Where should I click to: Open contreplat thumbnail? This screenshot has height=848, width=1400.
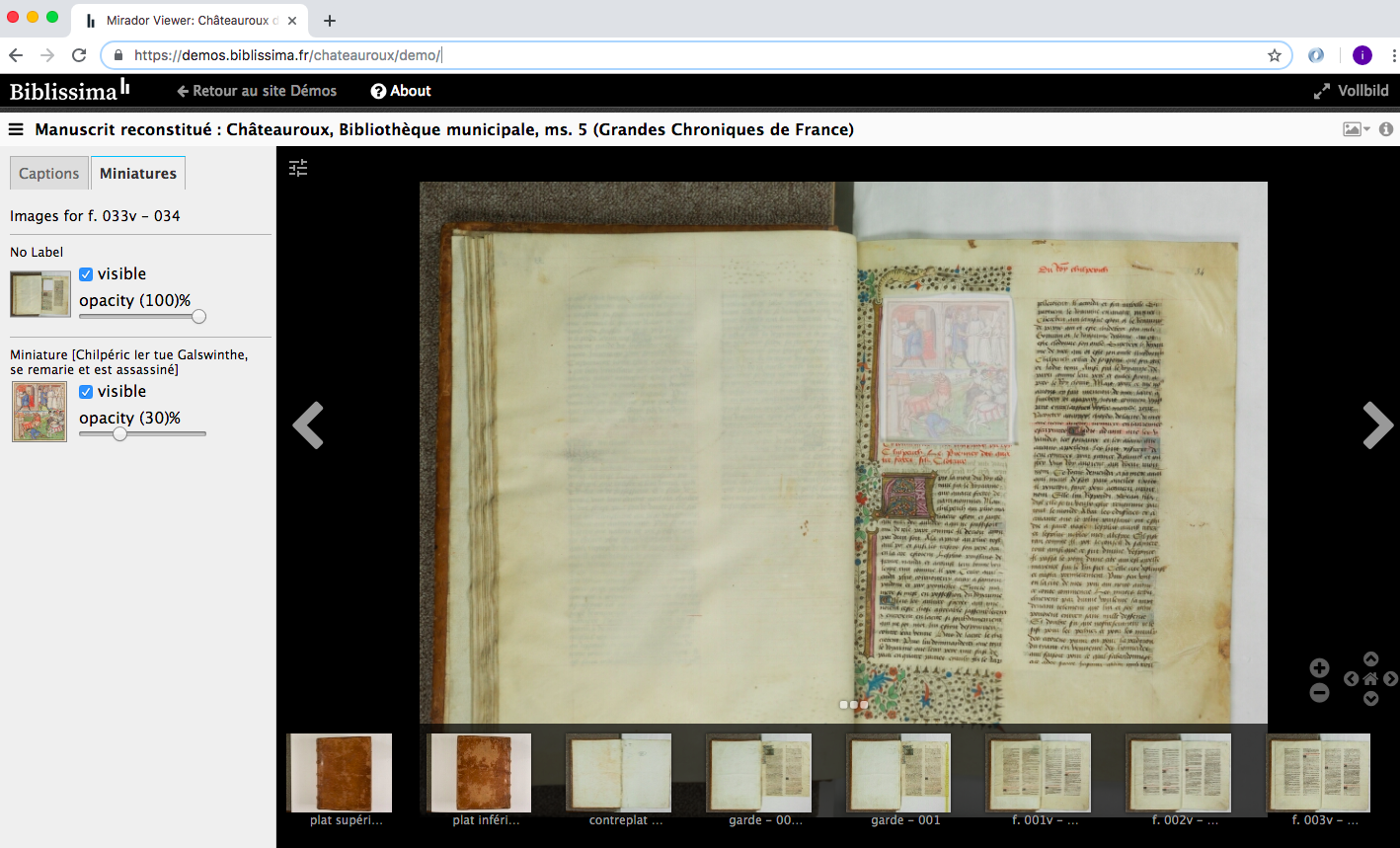619,773
